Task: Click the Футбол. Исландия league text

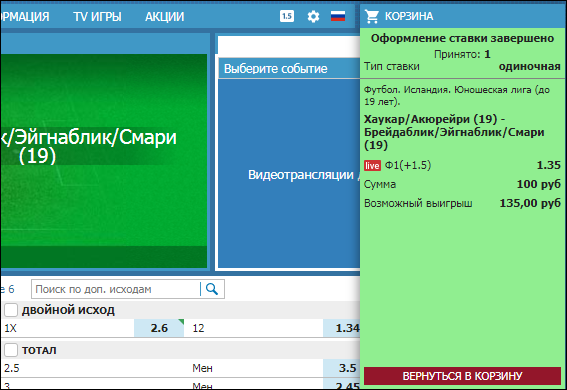Action: tap(457, 95)
